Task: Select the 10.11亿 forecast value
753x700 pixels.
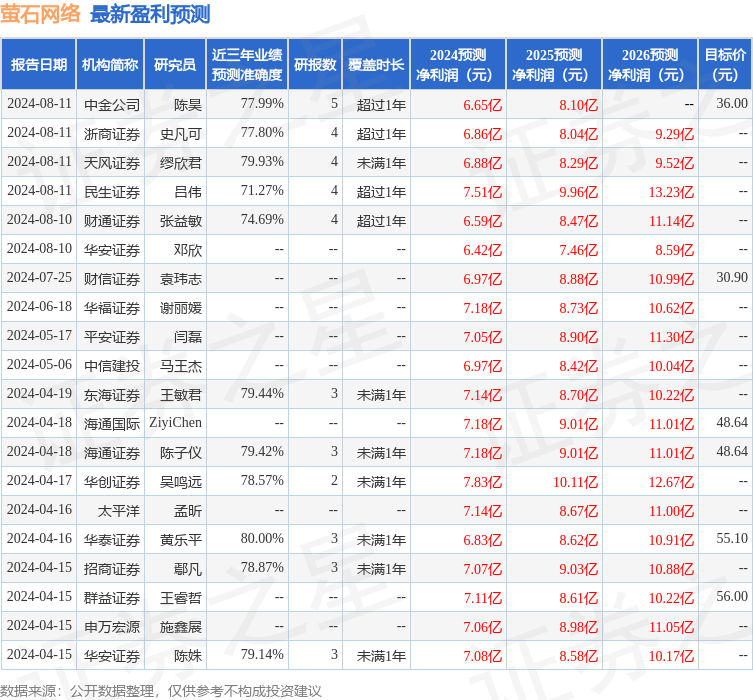Action: [575, 482]
